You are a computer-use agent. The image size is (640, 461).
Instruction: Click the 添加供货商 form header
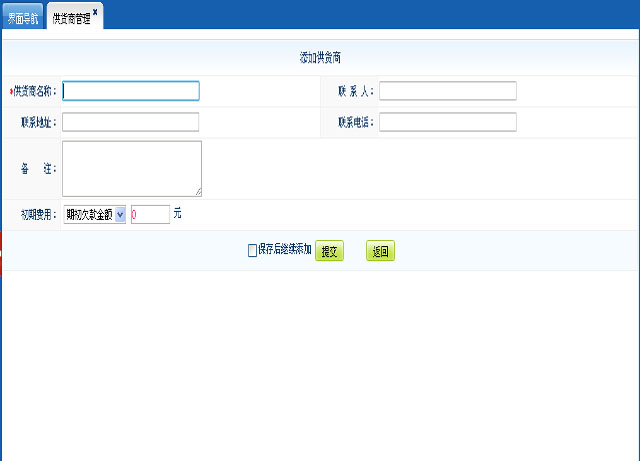(321, 58)
